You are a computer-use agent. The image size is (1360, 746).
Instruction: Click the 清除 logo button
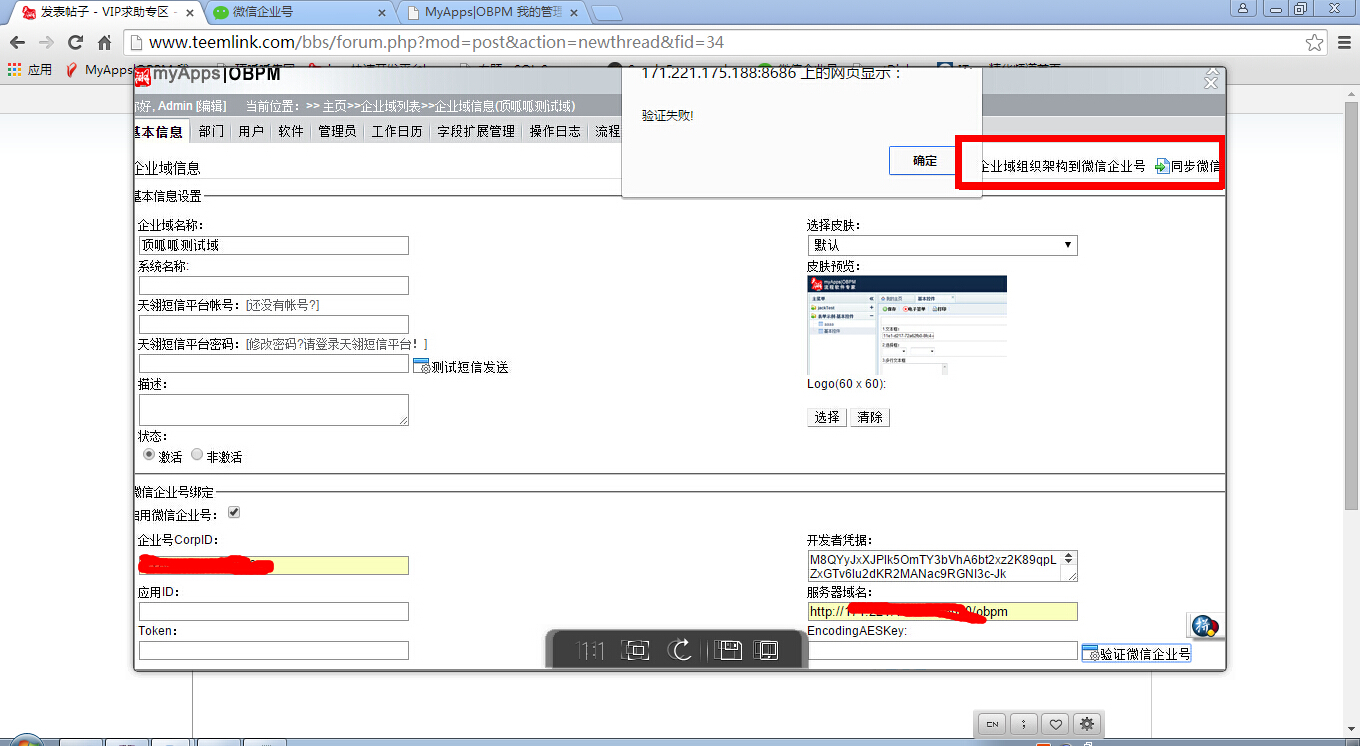pyautogui.click(x=870, y=417)
